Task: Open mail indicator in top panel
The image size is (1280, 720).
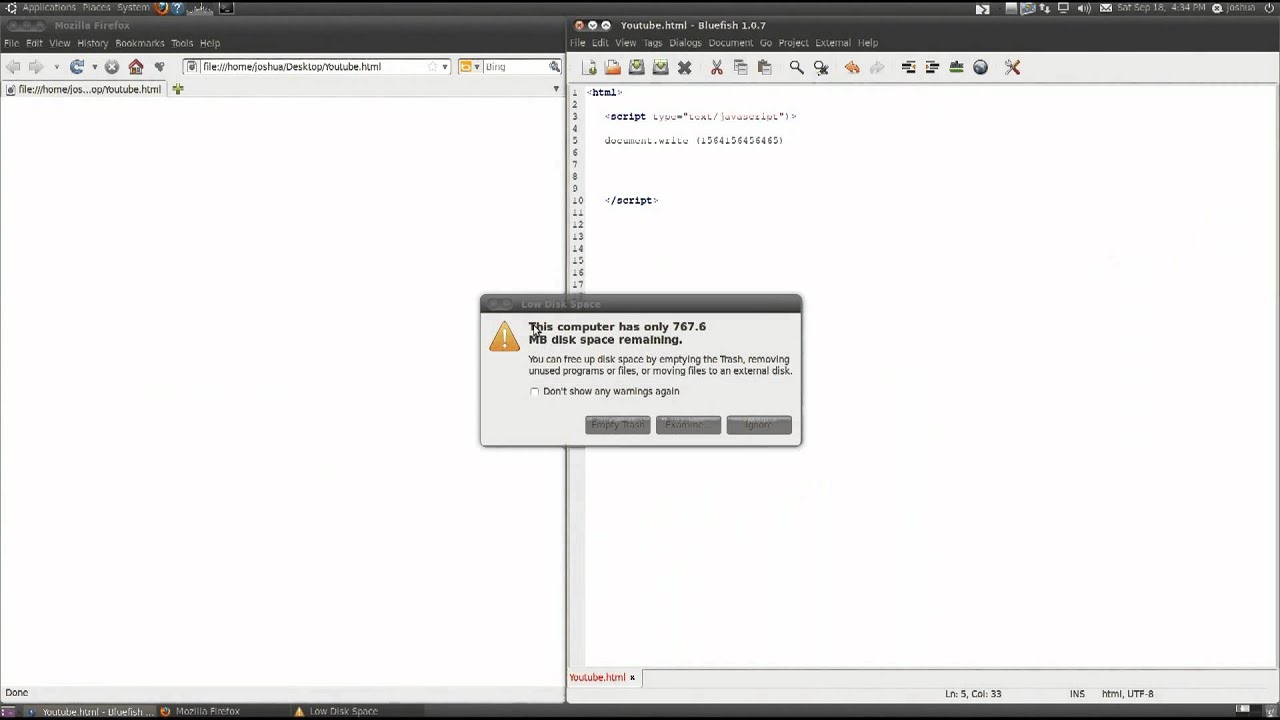Action: (x=1106, y=7)
